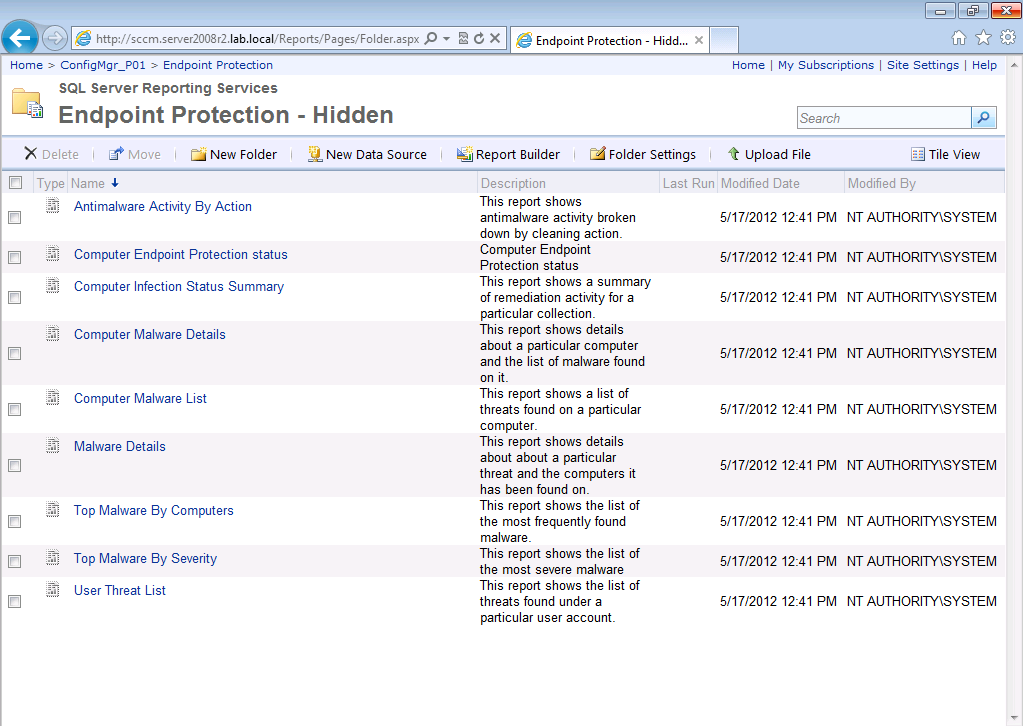Click the search magnifier button beside Search box
The height and width of the screenshot is (726, 1023).
pos(983,118)
